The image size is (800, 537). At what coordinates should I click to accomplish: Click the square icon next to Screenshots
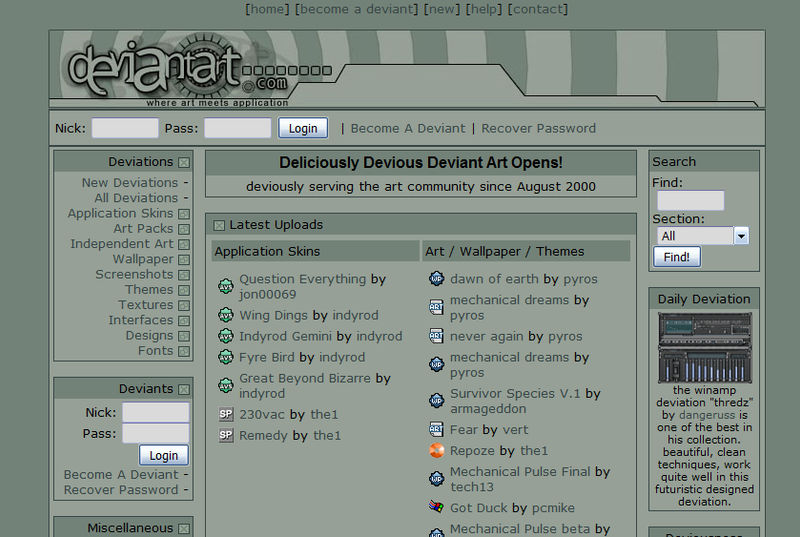(x=184, y=275)
